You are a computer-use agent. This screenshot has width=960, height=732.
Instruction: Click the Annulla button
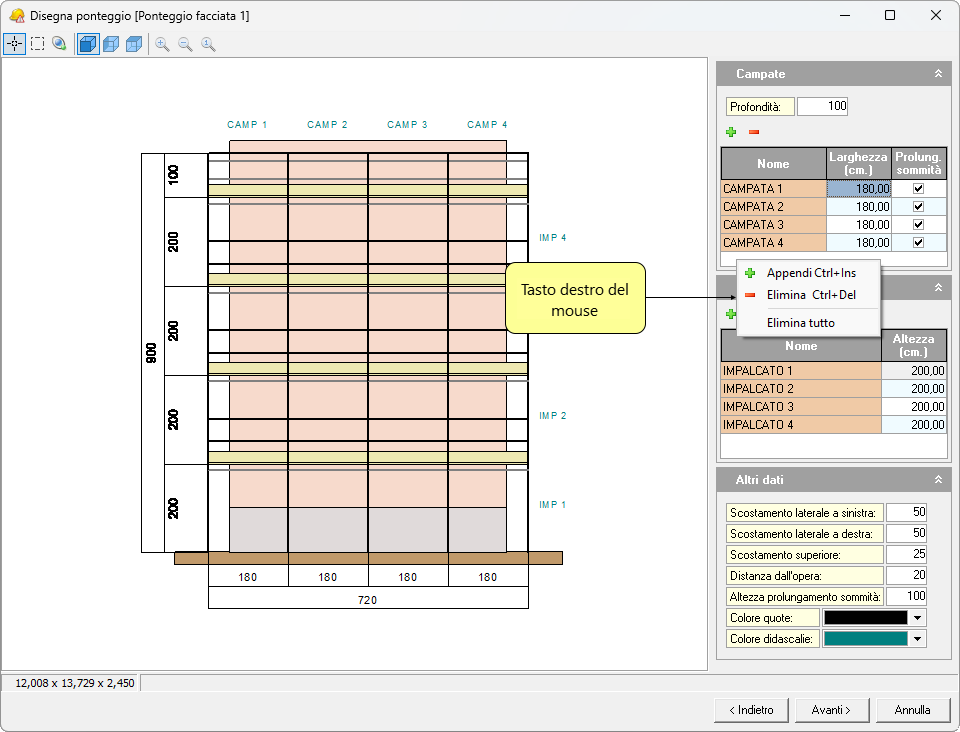(x=912, y=710)
